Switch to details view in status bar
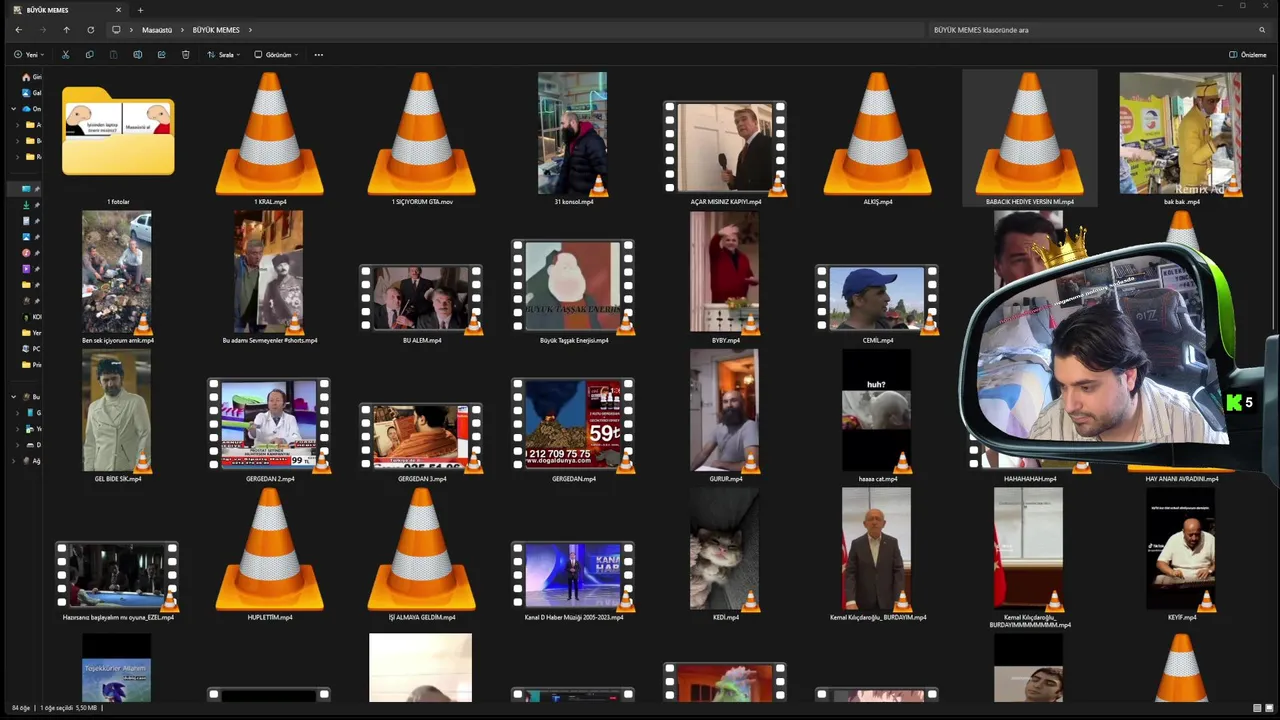This screenshot has height=720, width=1280. (1257, 708)
